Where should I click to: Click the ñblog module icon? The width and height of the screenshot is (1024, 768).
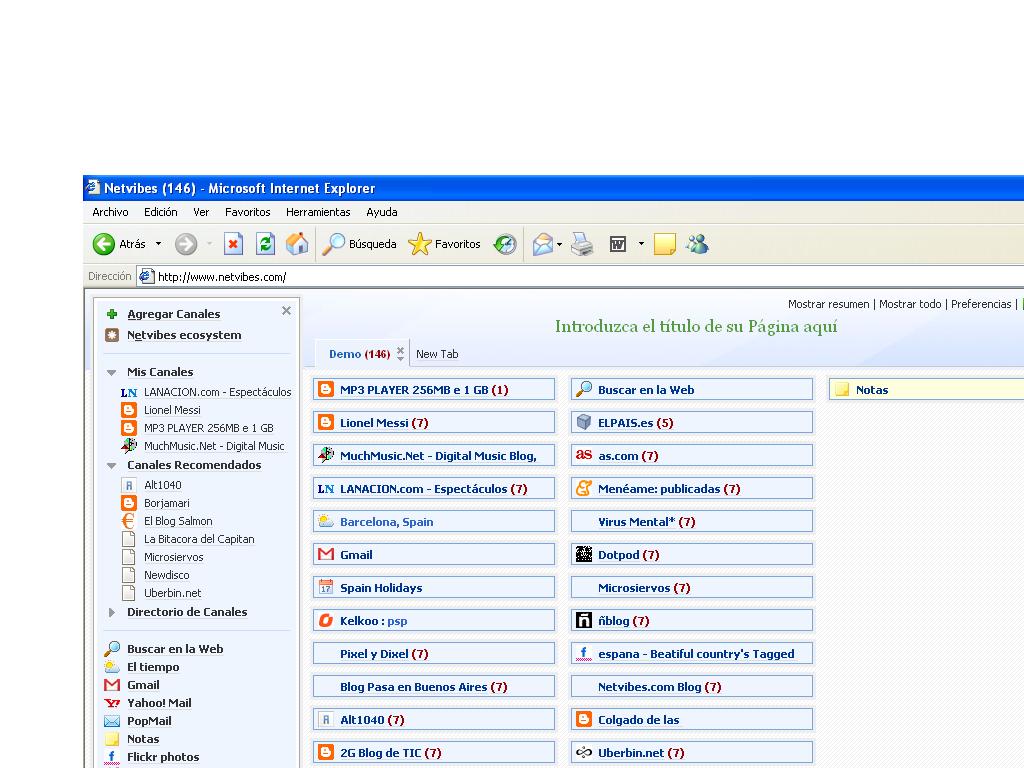584,620
